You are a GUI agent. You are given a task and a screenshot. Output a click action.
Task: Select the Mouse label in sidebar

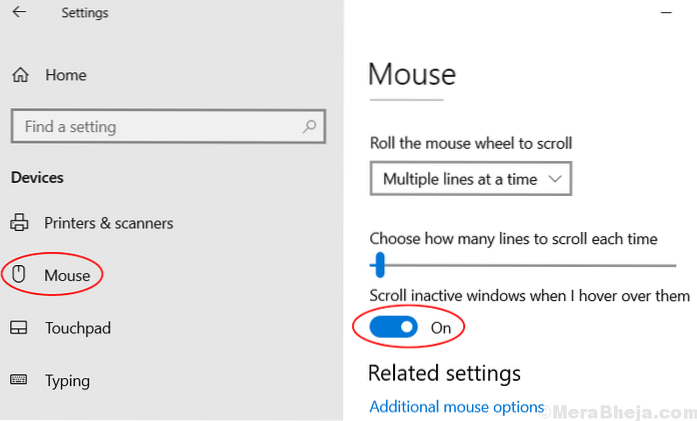(x=67, y=275)
